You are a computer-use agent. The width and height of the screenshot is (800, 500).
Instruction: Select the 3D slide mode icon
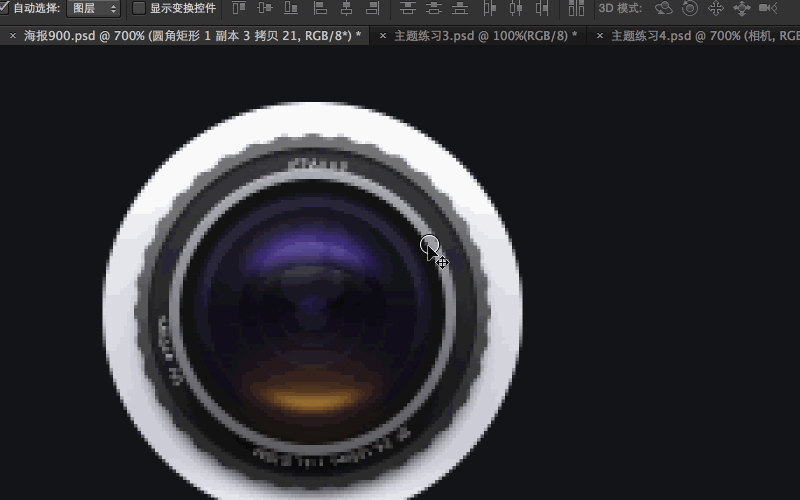(741, 8)
